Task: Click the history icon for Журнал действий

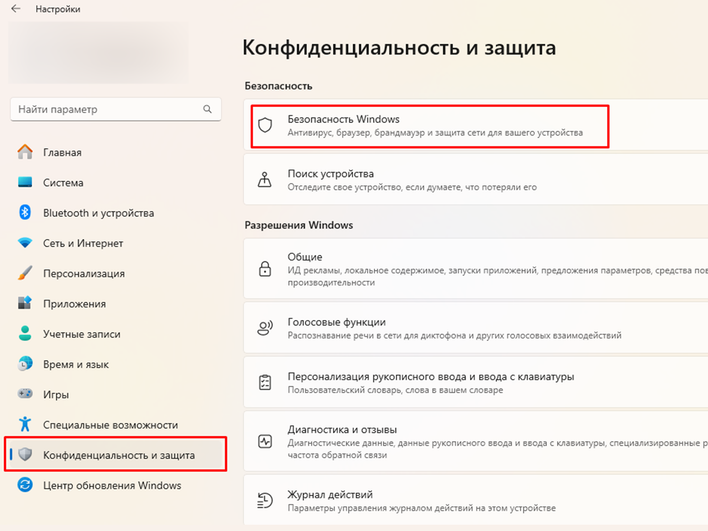Action: pyautogui.click(x=265, y=500)
